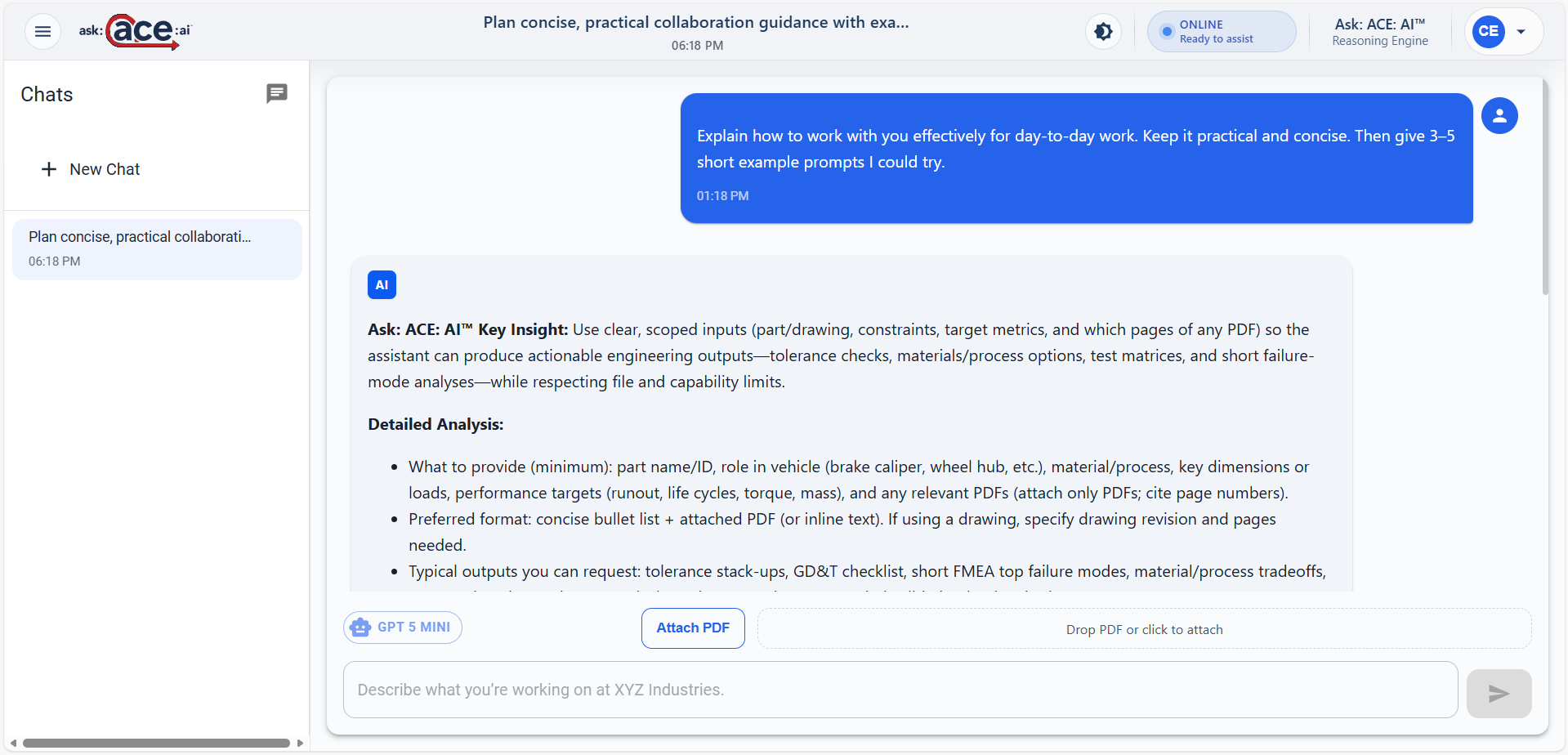Toggle the ONLINE status indicator pill
This screenshot has height=755, width=1568.
point(1221,31)
